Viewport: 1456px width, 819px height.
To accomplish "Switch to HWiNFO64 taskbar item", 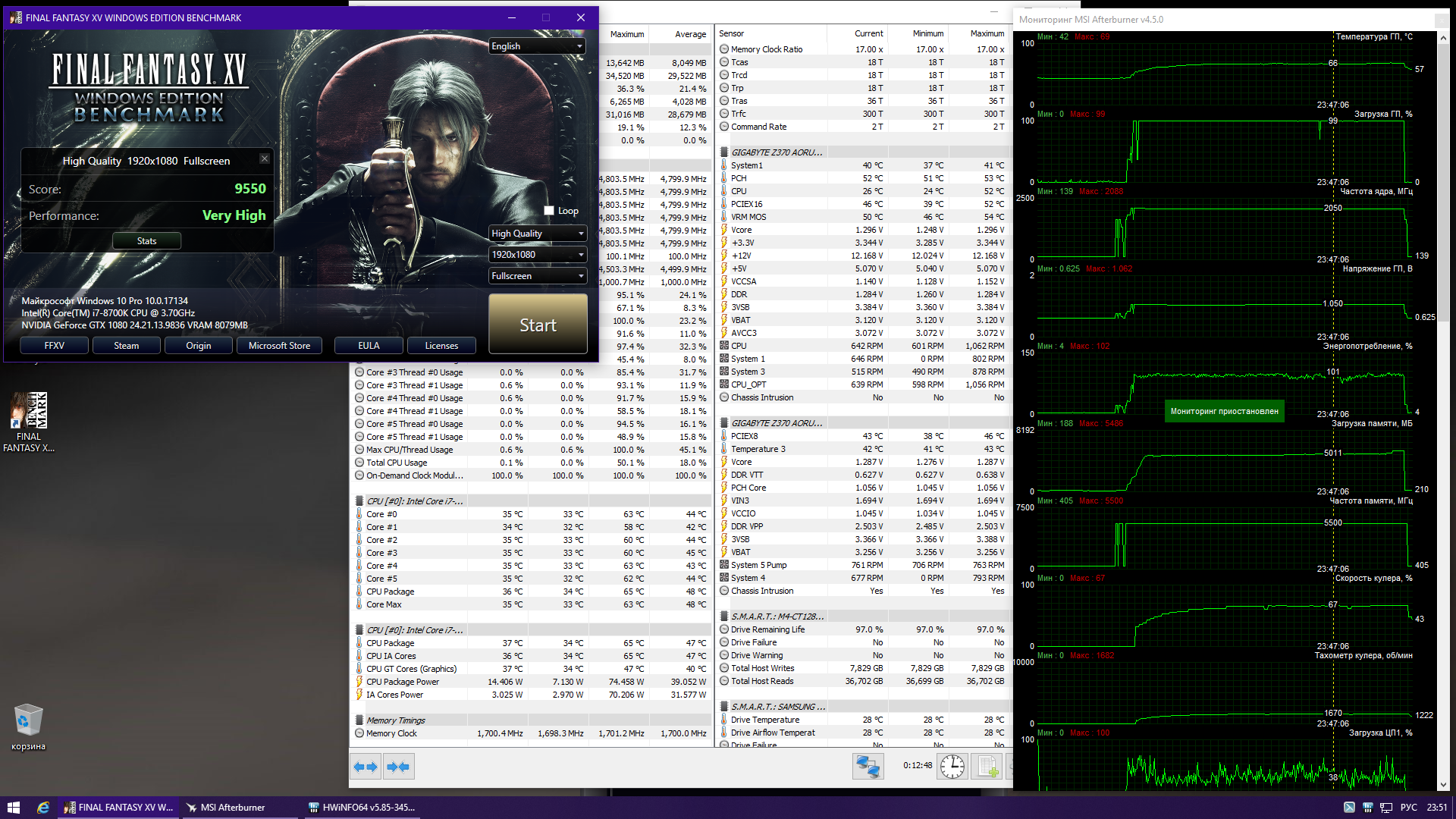I will pyautogui.click(x=362, y=808).
